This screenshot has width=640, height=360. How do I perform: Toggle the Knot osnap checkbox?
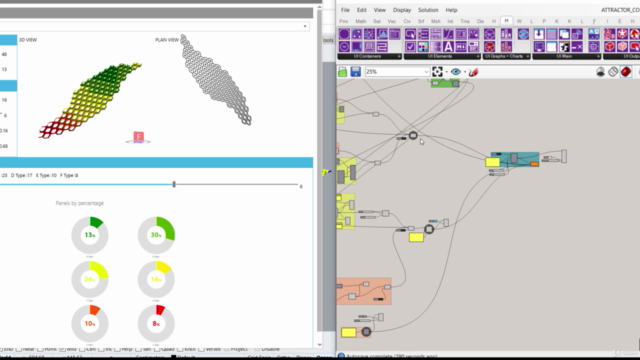(x=180, y=349)
